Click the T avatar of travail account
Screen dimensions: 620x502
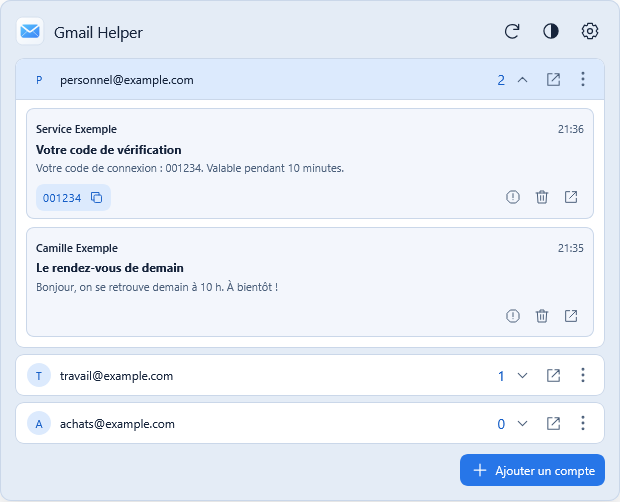tap(39, 376)
